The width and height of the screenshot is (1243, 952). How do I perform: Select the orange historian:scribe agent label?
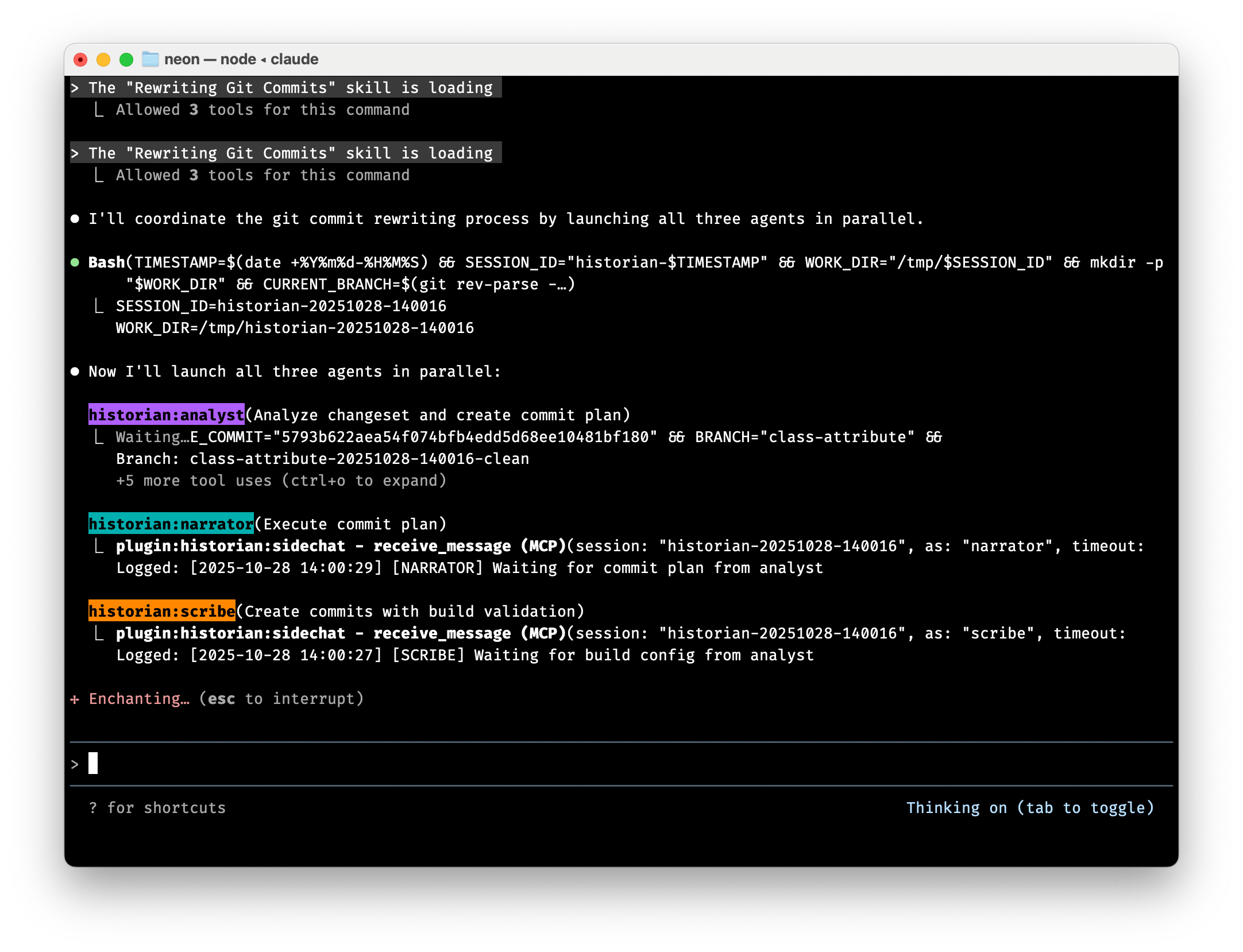pyautogui.click(x=161, y=612)
